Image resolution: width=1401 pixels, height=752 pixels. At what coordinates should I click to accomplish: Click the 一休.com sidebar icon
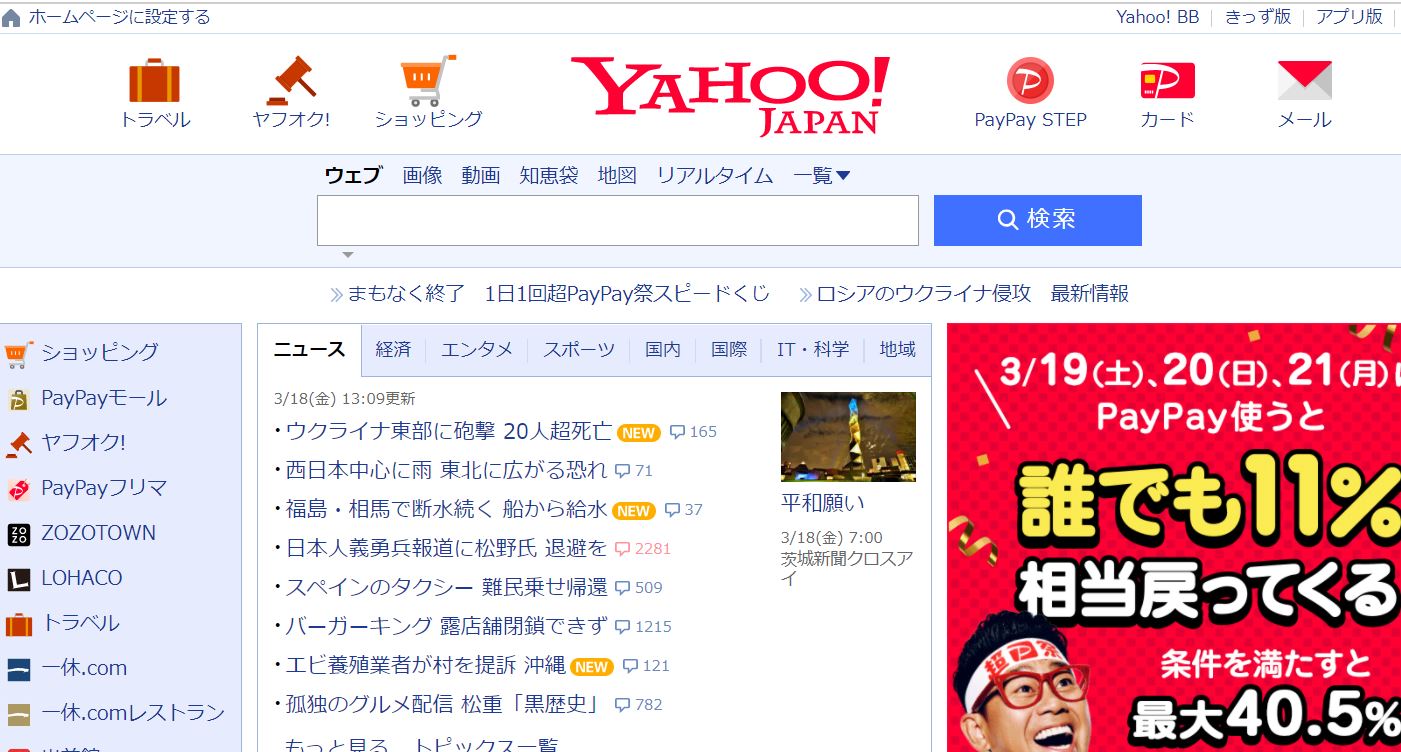[x=19, y=669]
